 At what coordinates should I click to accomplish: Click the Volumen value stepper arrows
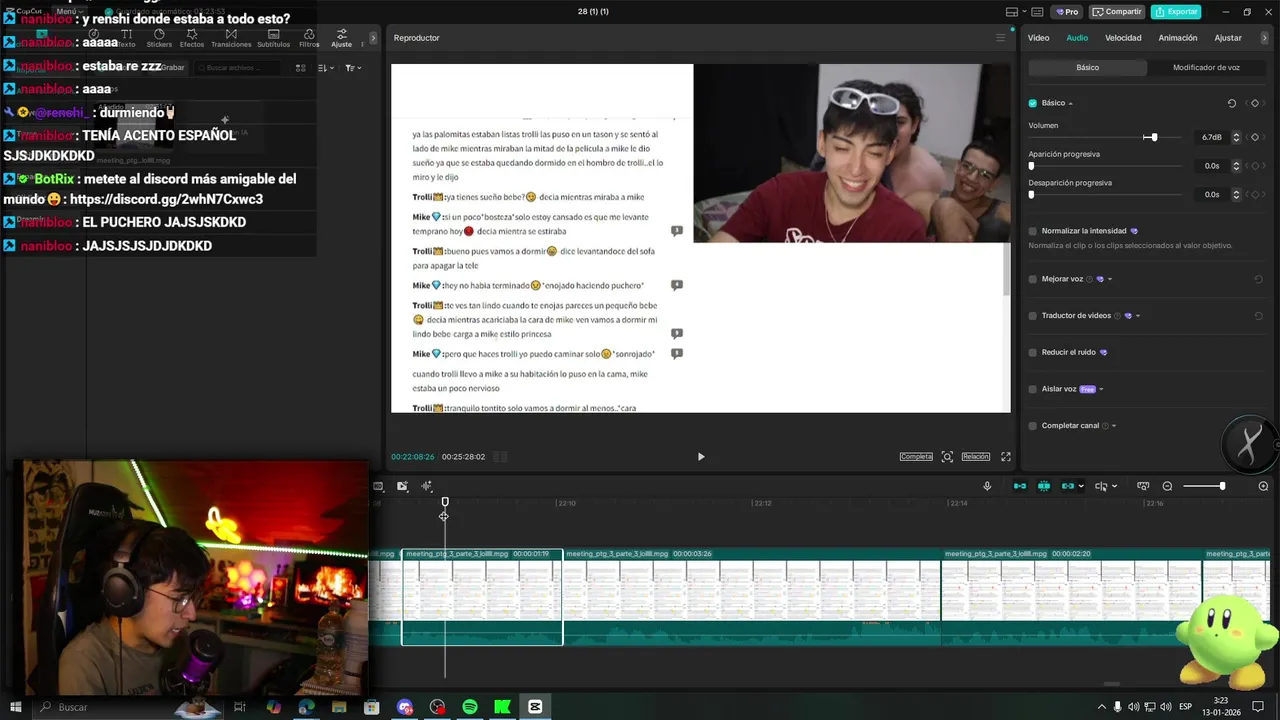1236,137
